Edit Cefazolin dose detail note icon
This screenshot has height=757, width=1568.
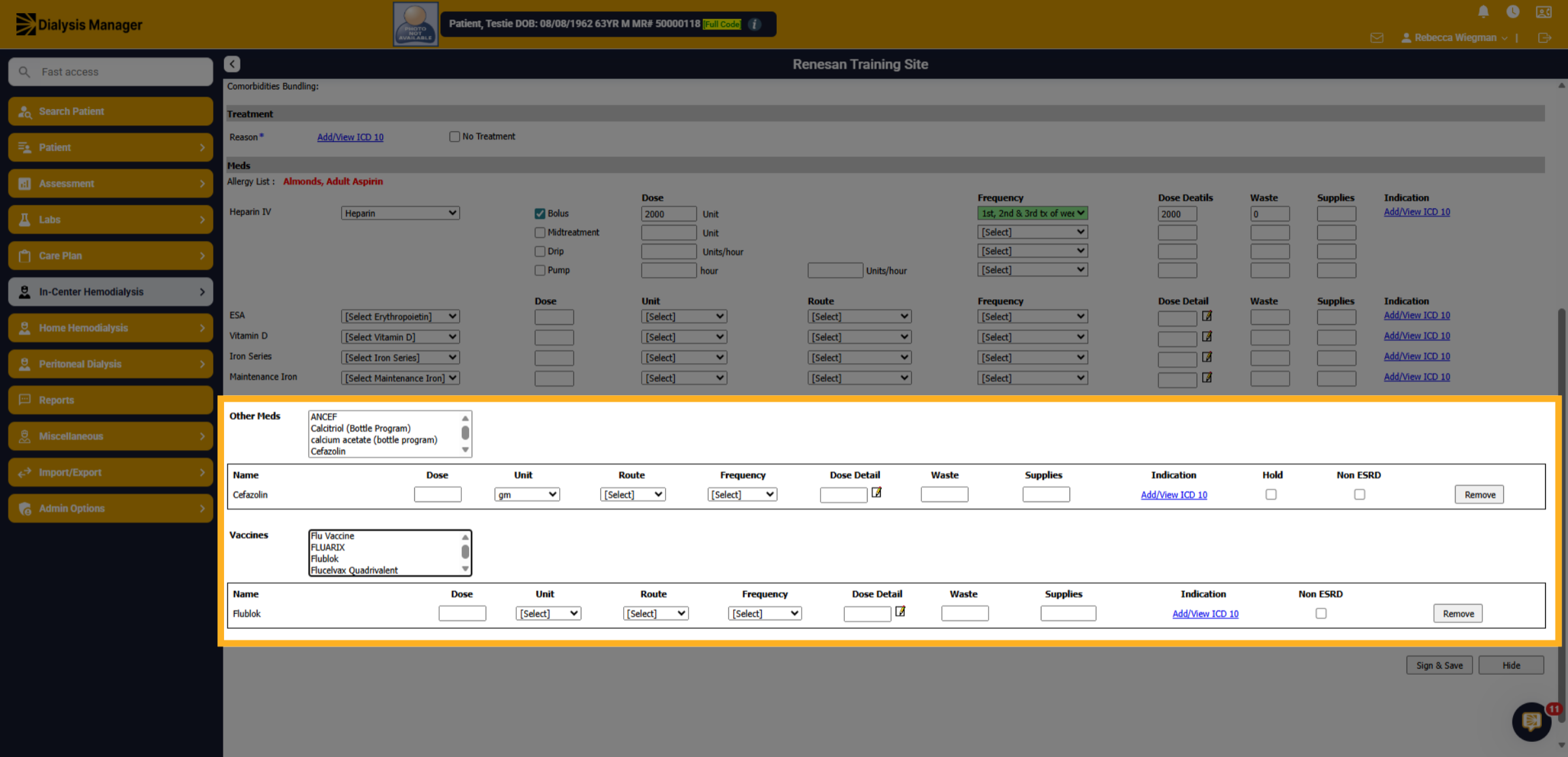pyautogui.click(x=877, y=492)
